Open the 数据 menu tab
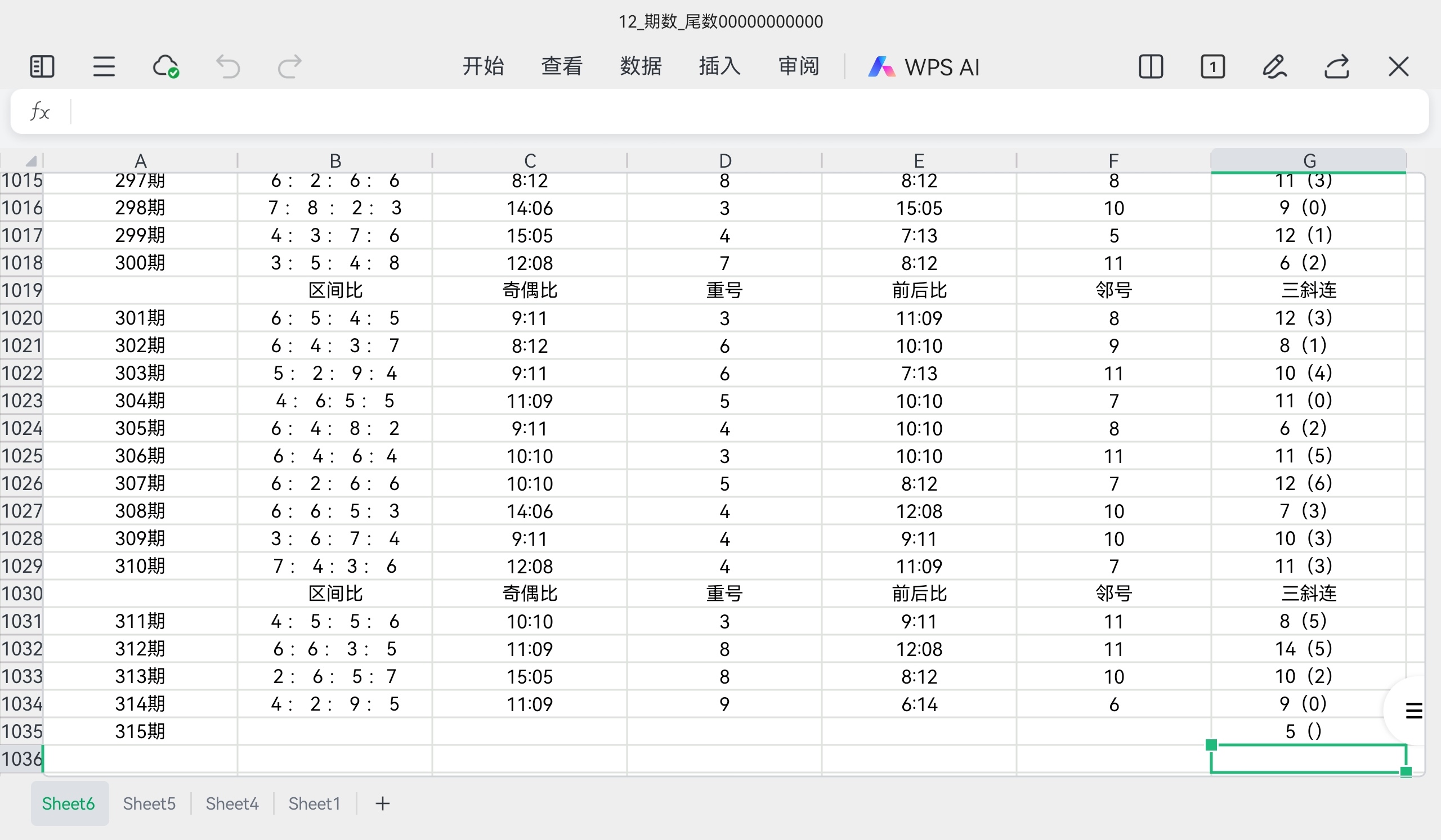This screenshot has width=1441, height=840. click(x=641, y=67)
